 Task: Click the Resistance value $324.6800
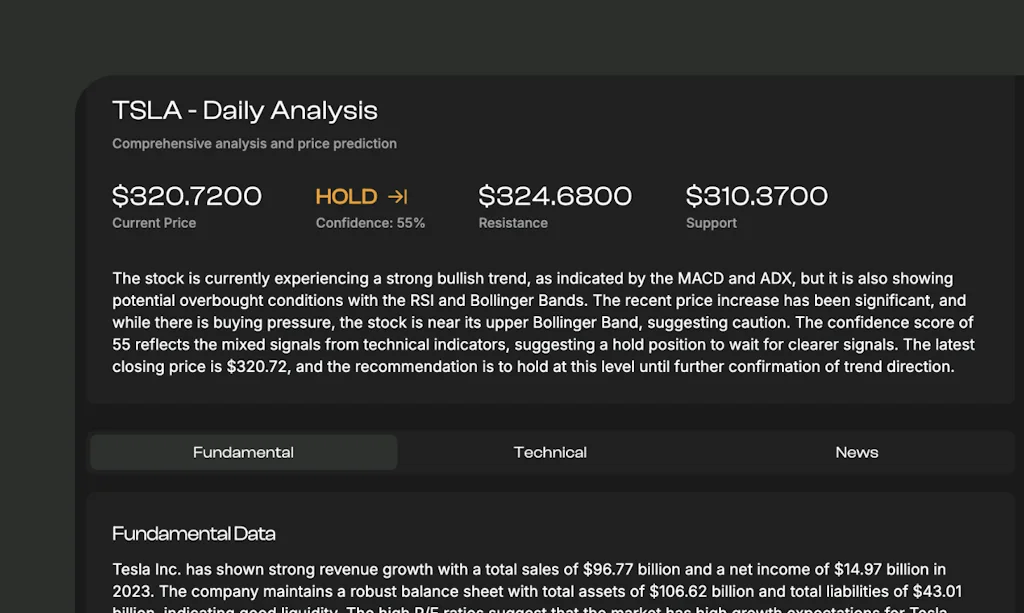point(555,196)
